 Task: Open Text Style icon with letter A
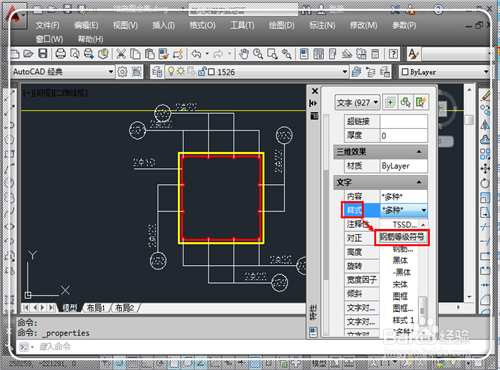coord(414,54)
